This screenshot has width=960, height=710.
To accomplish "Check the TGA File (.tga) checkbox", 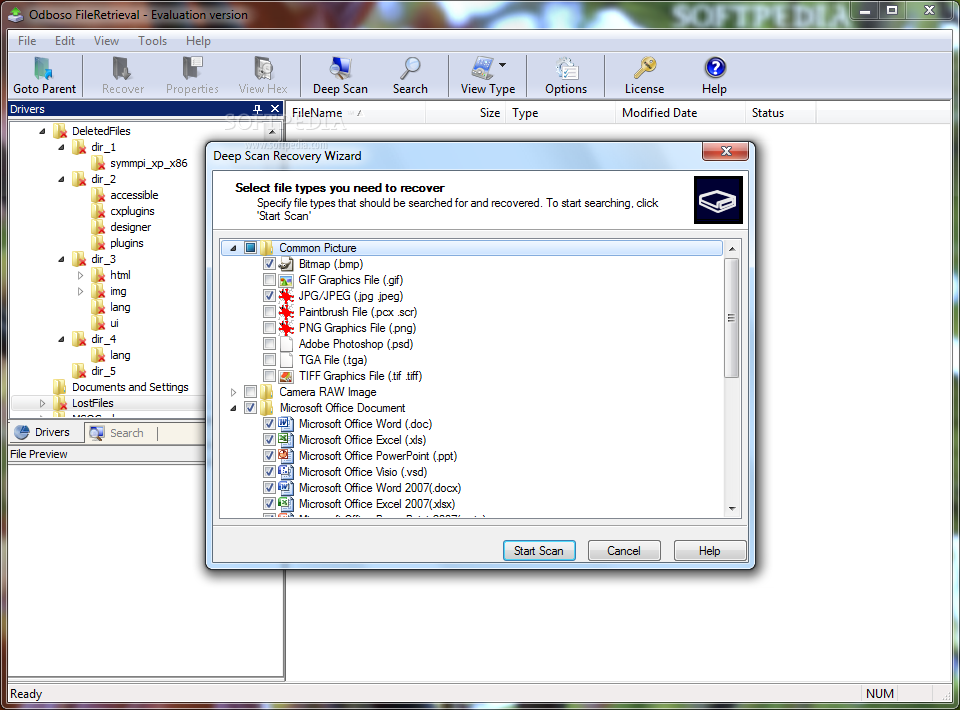I will point(269,360).
